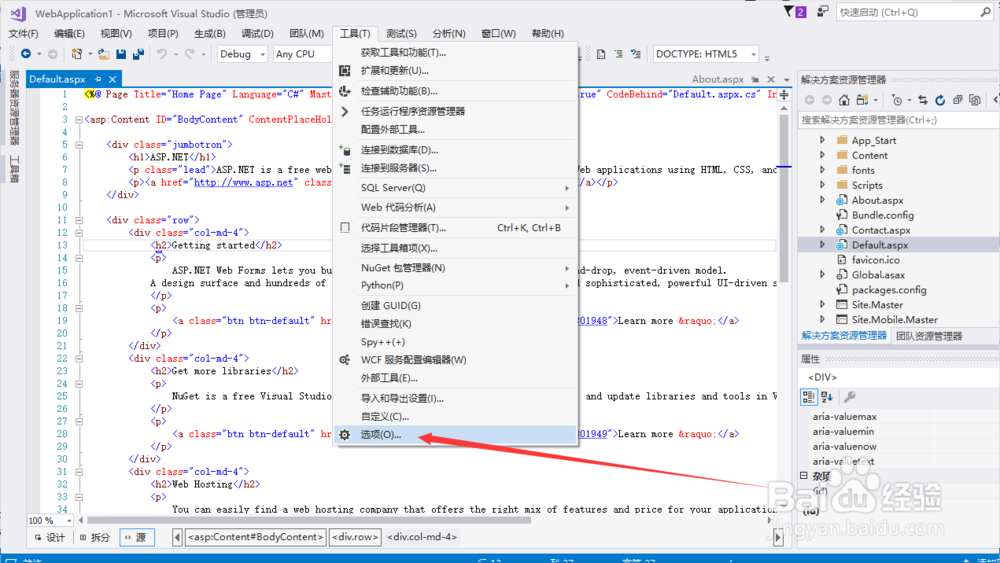Click the http://www.asp.net link in code
This screenshot has width=1000, height=563.
[x=244, y=182]
